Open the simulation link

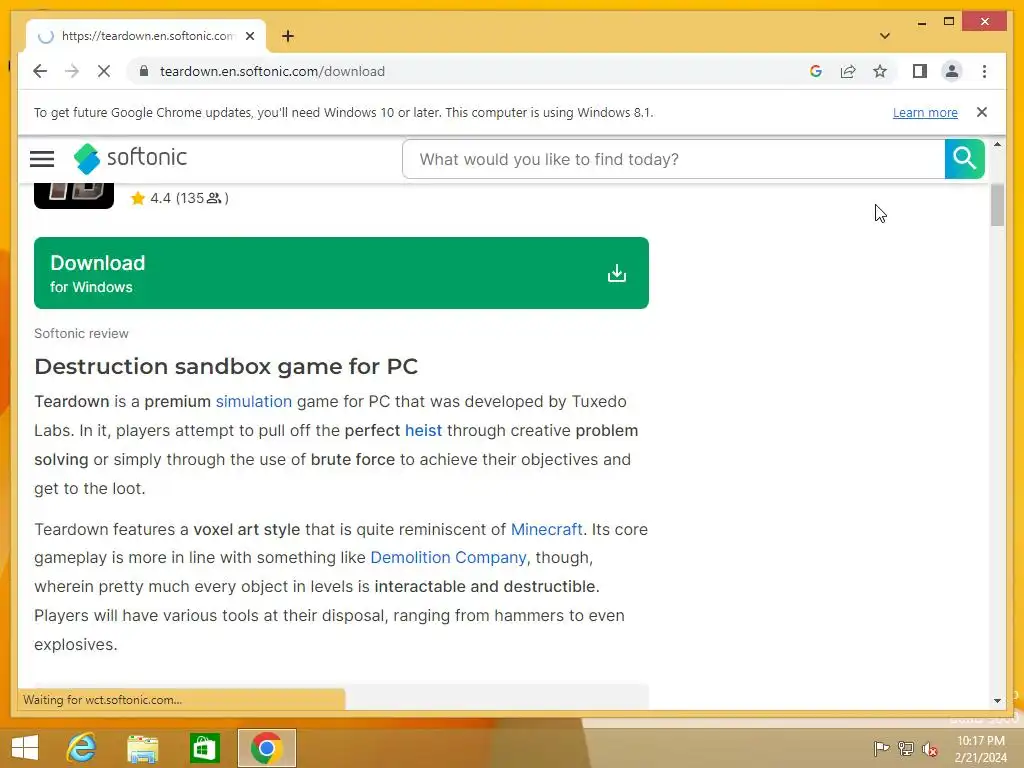click(253, 401)
